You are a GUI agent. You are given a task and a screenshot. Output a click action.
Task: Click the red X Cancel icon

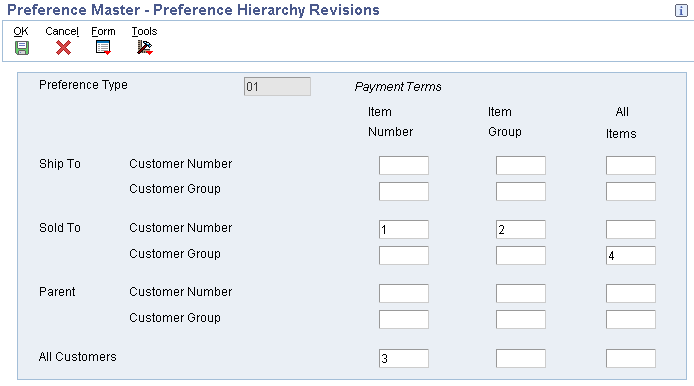[63, 48]
